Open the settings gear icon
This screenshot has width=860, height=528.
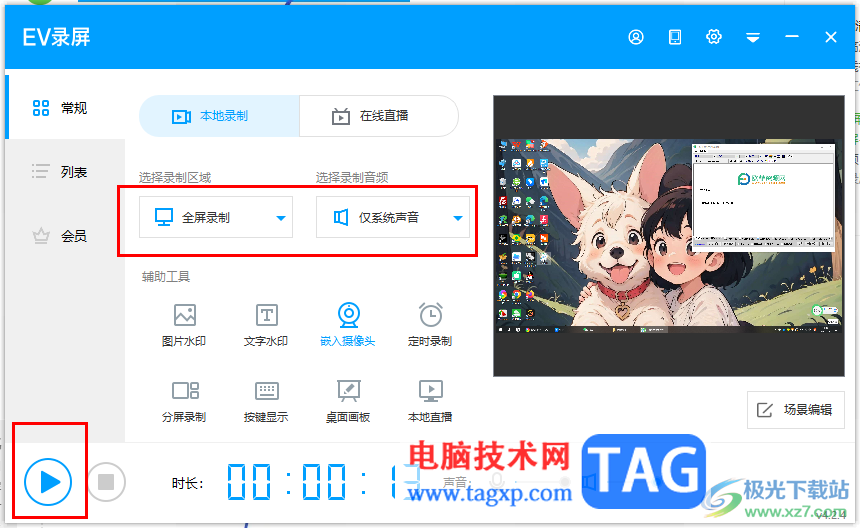tap(714, 37)
